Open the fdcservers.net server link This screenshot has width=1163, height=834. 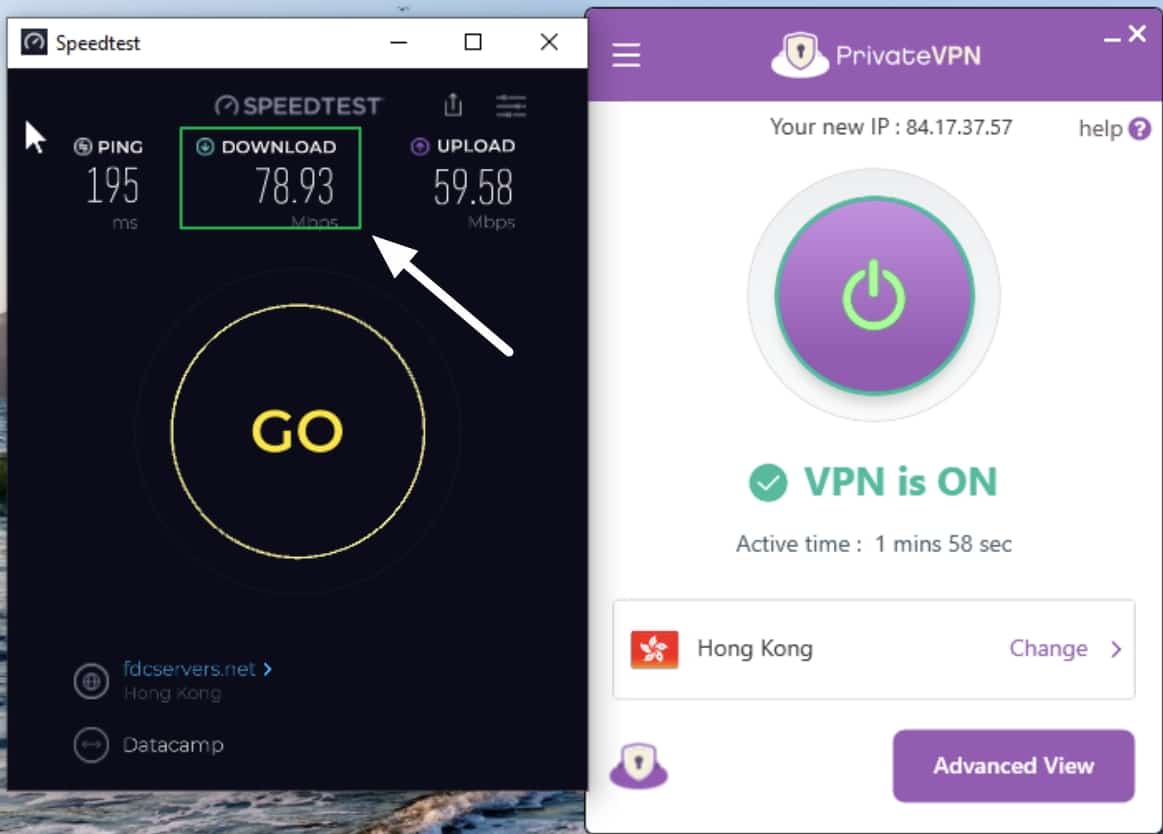tap(189, 669)
